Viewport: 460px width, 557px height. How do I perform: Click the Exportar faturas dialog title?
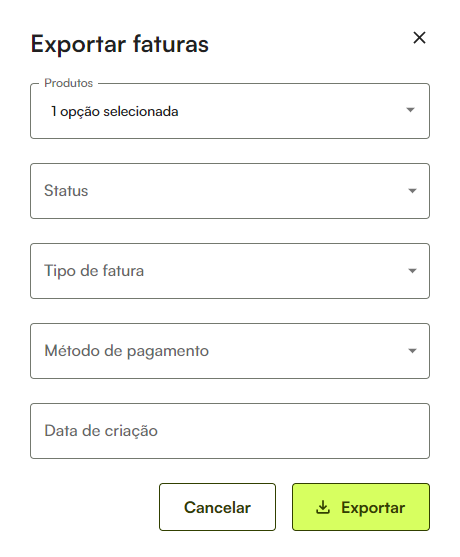(x=120, y=44)
